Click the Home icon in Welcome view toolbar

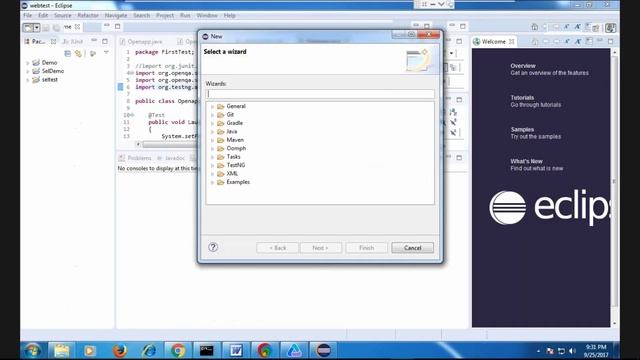(535, 42)
